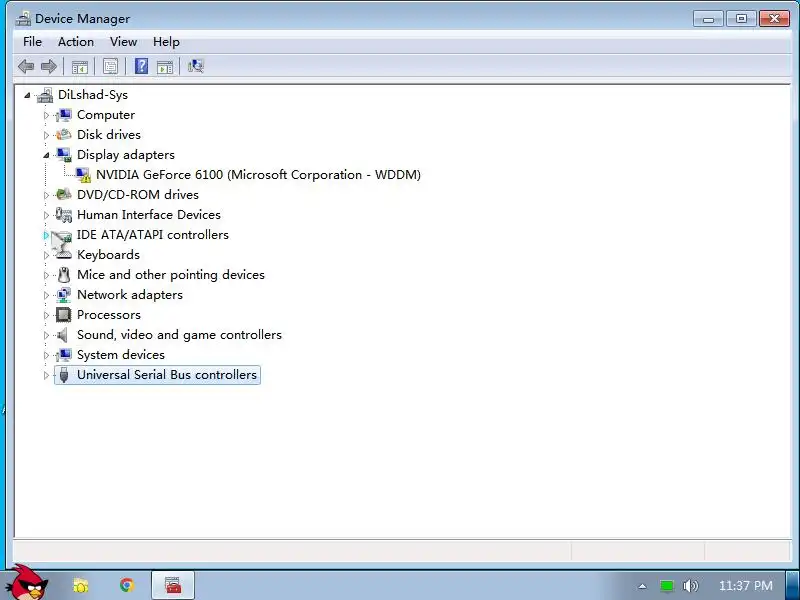
Task: Collapse the Display adapters node arrow
Action: click(x=46, y=155)
